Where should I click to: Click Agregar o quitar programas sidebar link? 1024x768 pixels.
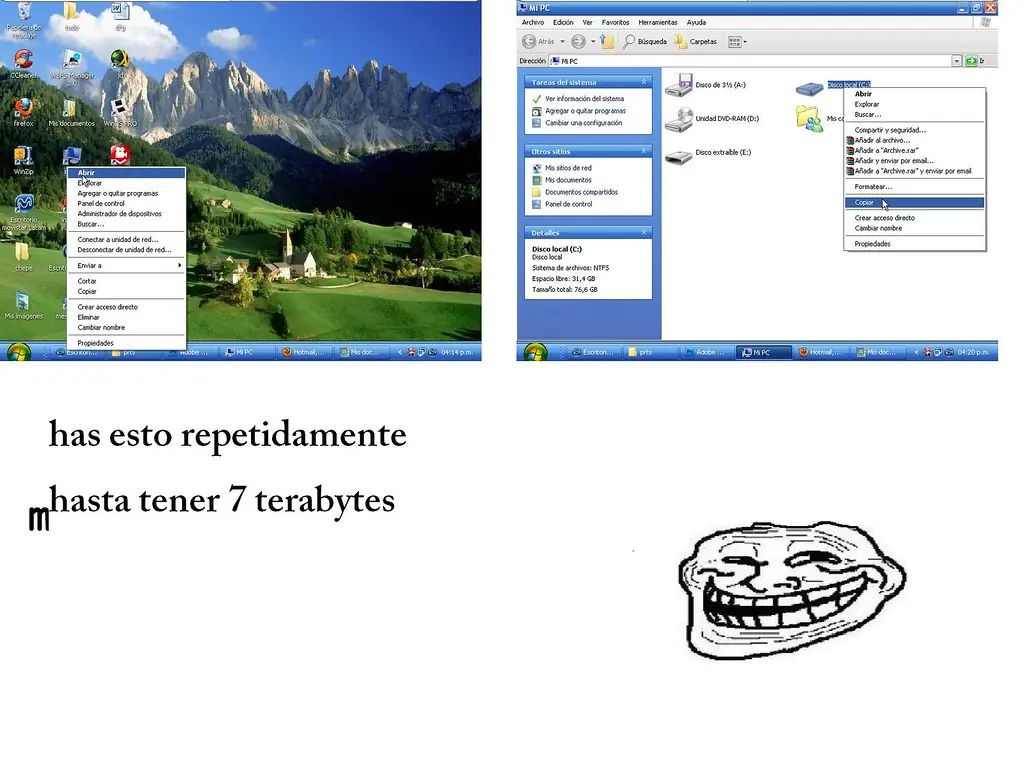(585, 111)
